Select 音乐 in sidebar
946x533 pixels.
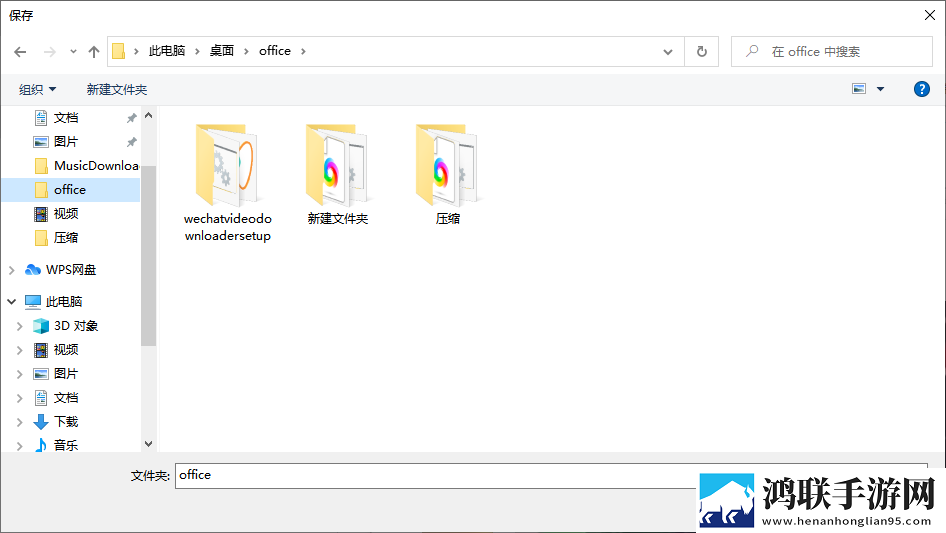(66, 445)
